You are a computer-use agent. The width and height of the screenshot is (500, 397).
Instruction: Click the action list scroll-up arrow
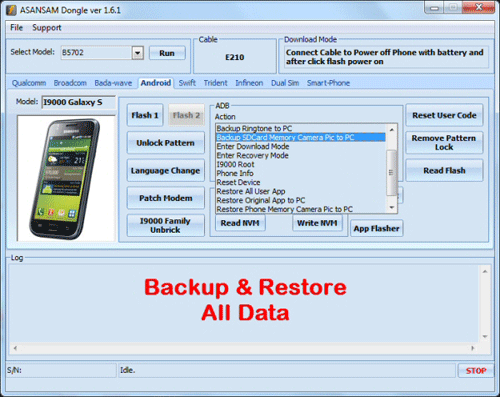coord(392,129)
